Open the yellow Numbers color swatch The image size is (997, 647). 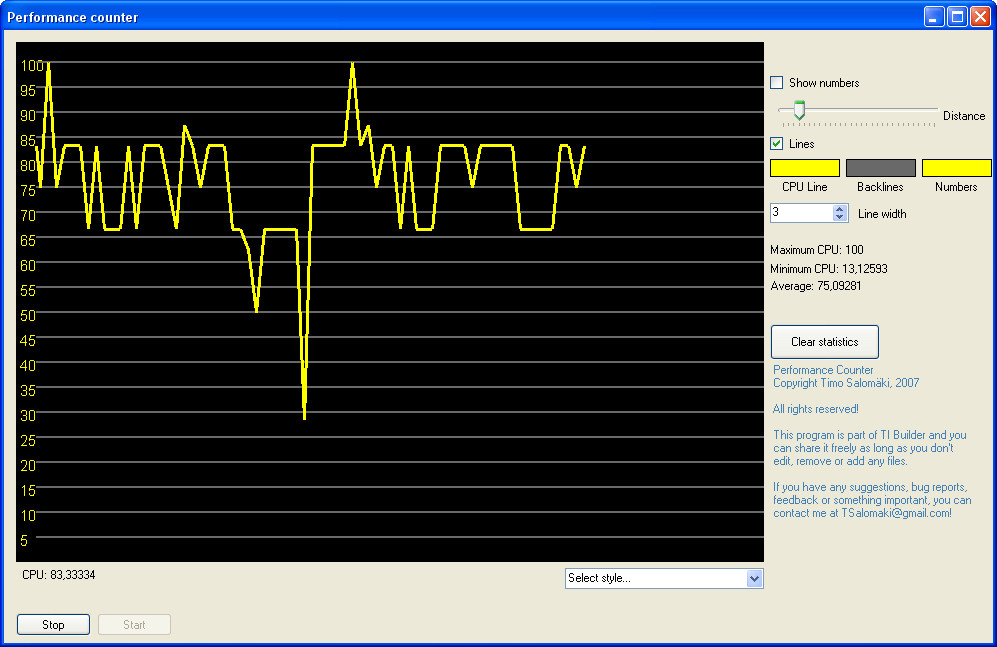(956, 168)
